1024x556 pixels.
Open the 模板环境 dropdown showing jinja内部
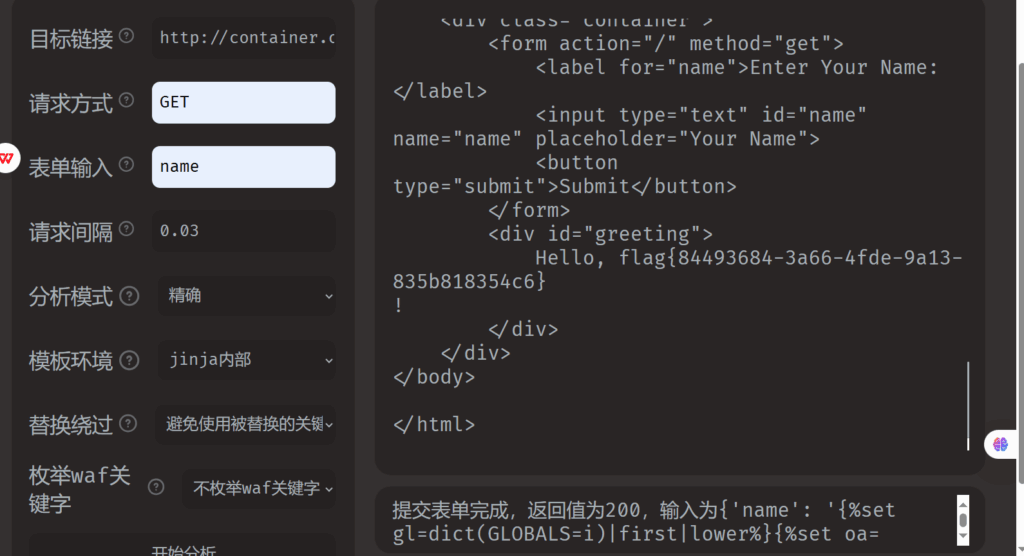coord(246,360)
